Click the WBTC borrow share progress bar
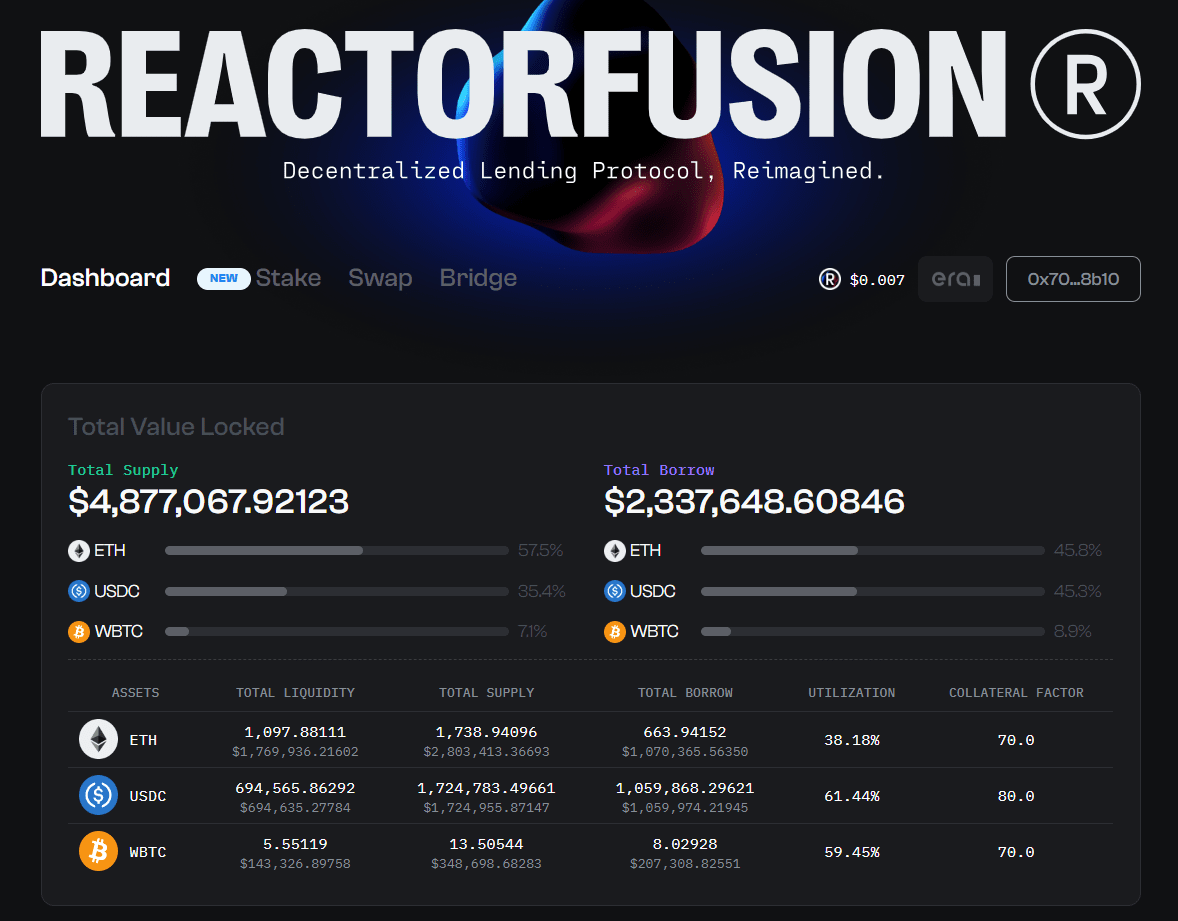 (x=872, y=632)
